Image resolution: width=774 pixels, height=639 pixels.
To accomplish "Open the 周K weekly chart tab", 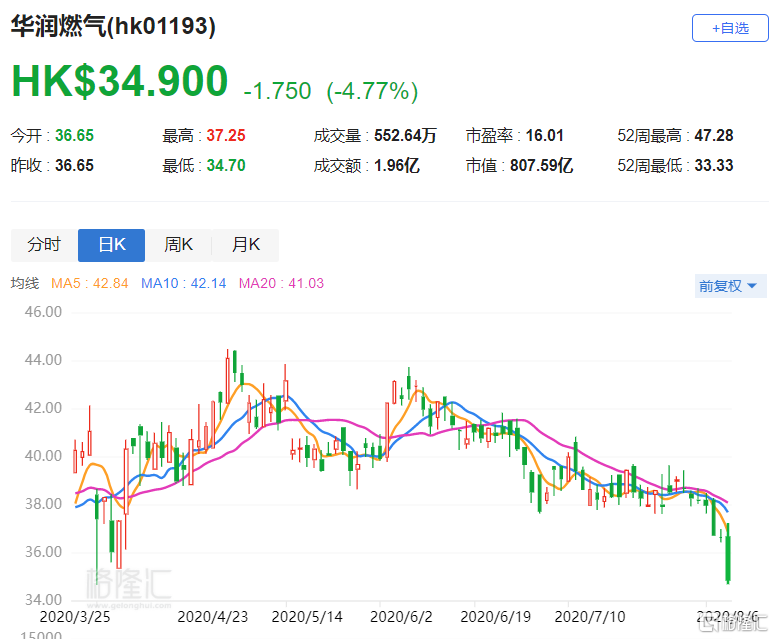I will pos(178,245).
